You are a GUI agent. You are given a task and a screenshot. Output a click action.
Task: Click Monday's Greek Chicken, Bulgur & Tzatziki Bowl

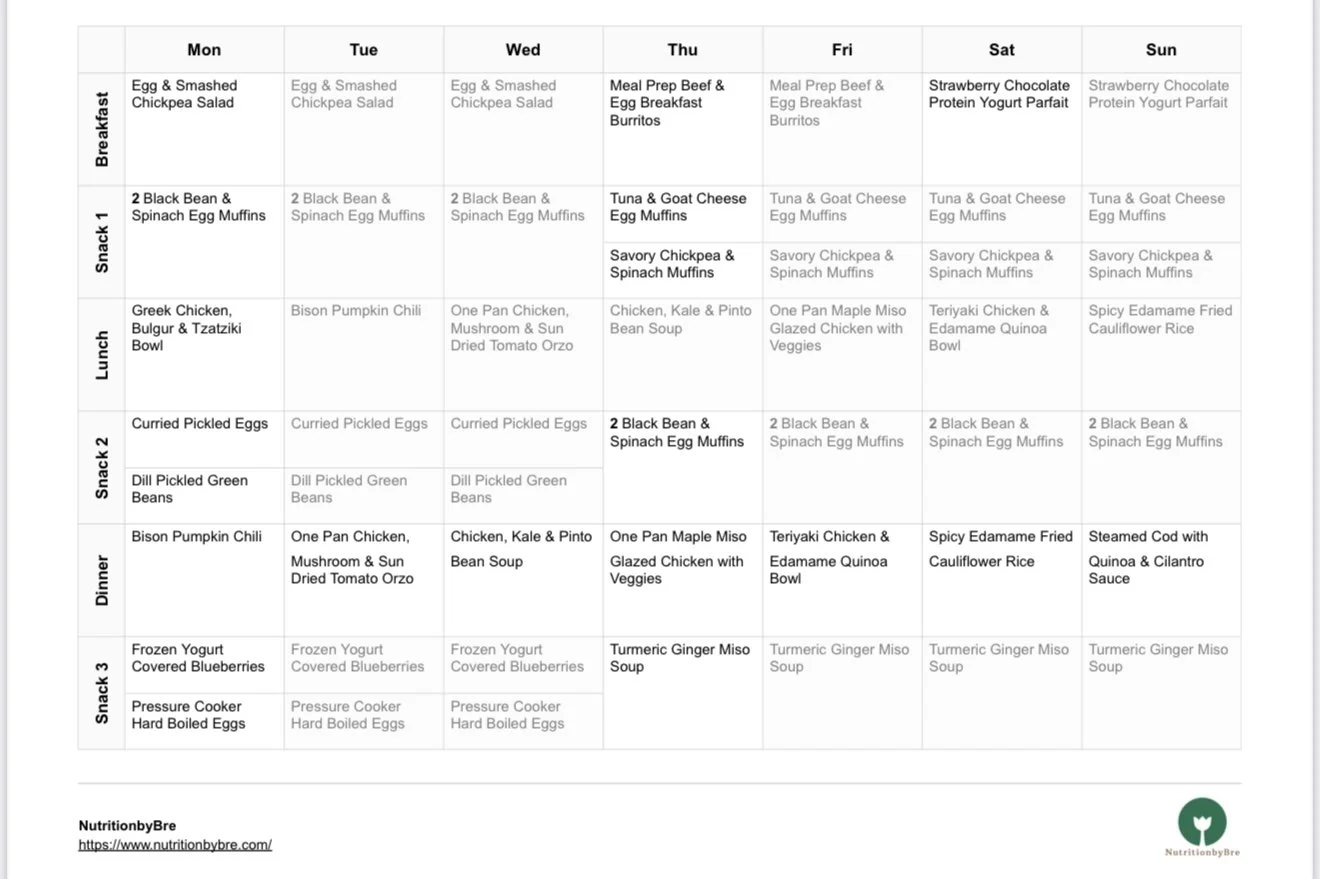click(x=187, y=328)
